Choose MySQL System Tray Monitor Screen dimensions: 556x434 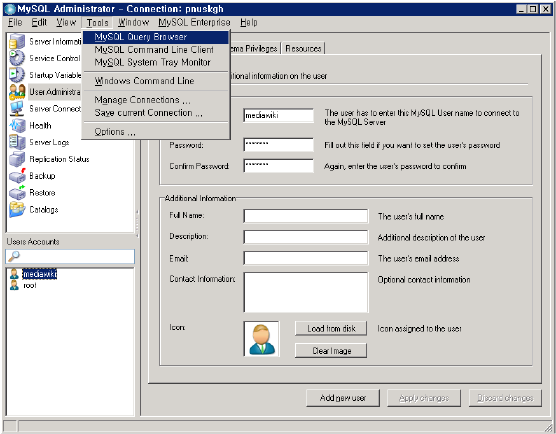(156, 62)
